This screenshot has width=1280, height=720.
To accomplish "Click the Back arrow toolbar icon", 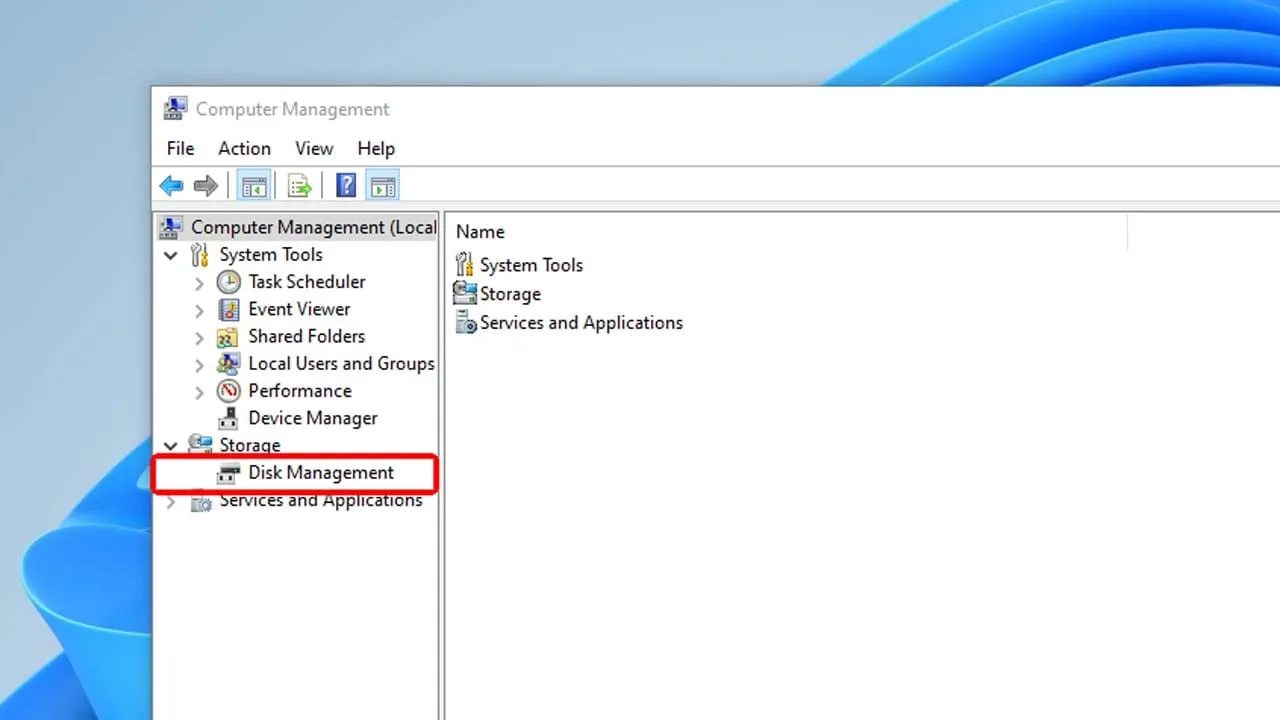I will coord(172,185).
